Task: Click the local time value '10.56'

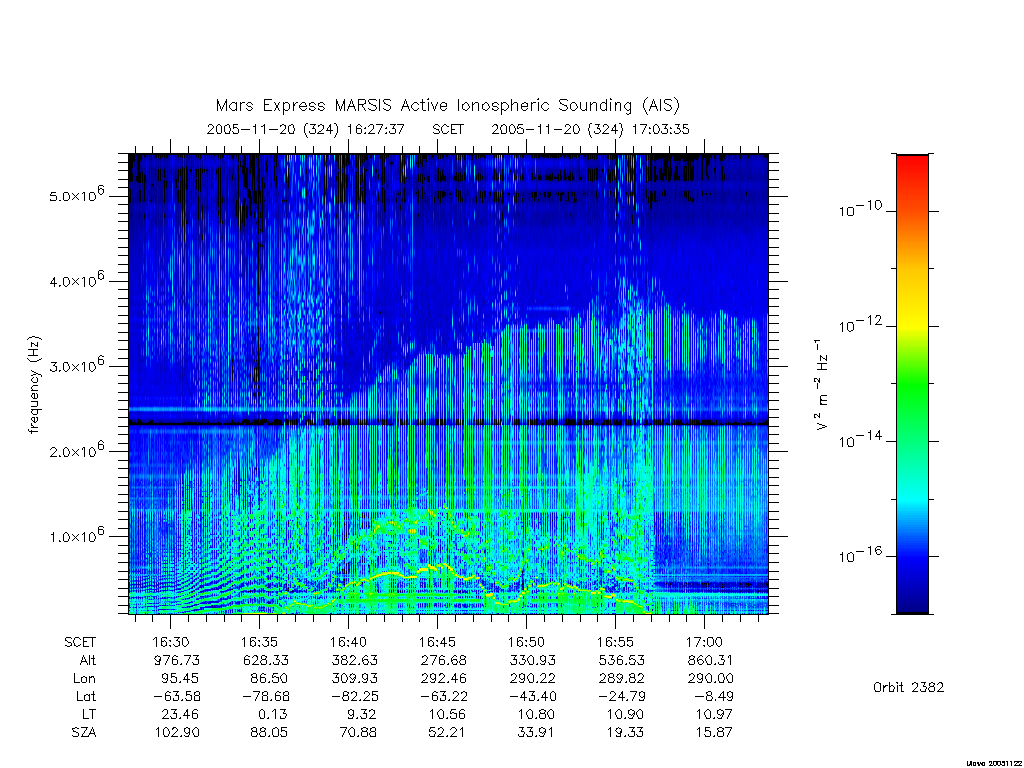Action: pos(447,714)
